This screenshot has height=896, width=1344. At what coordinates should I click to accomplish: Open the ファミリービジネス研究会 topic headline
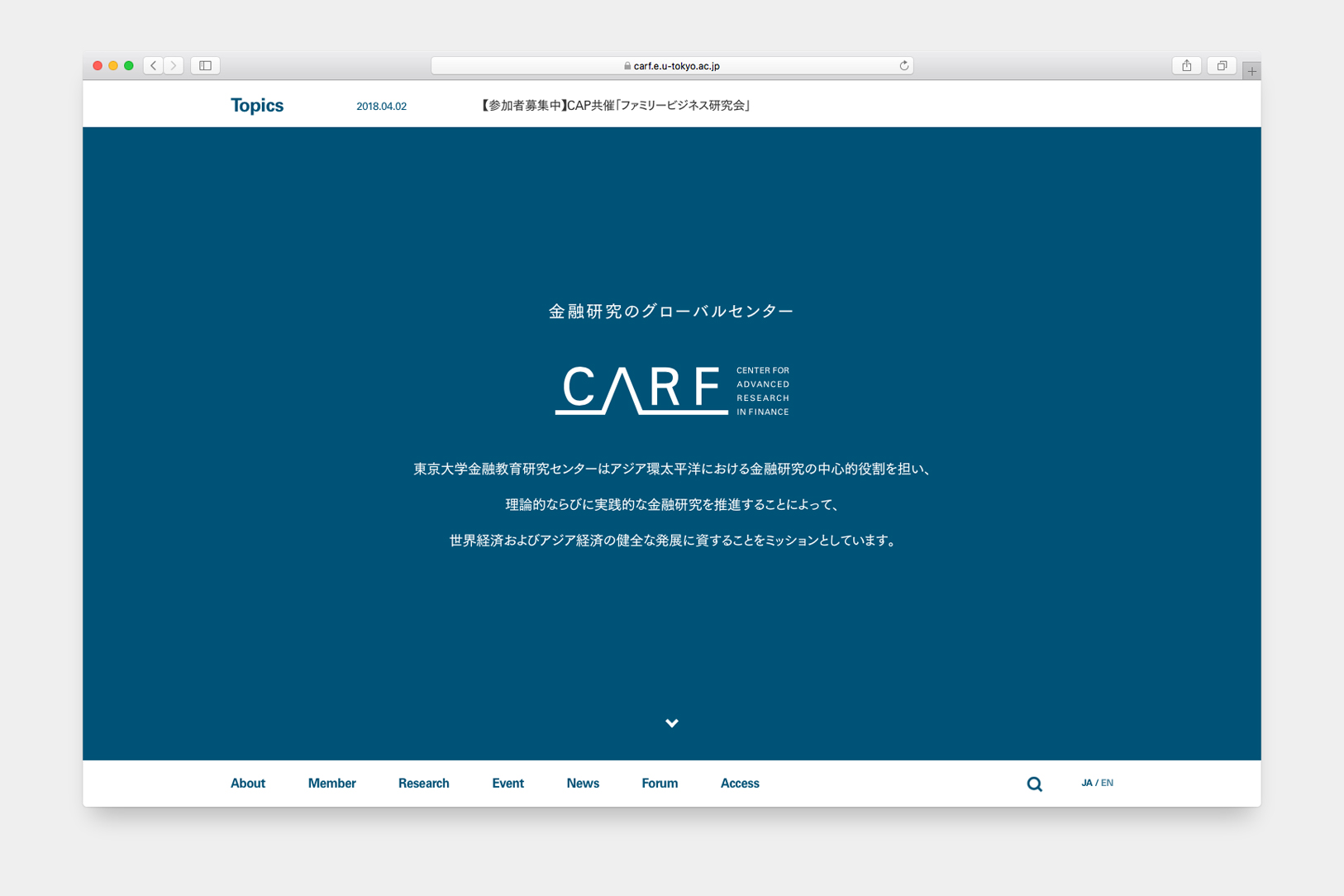click(615, 106)
